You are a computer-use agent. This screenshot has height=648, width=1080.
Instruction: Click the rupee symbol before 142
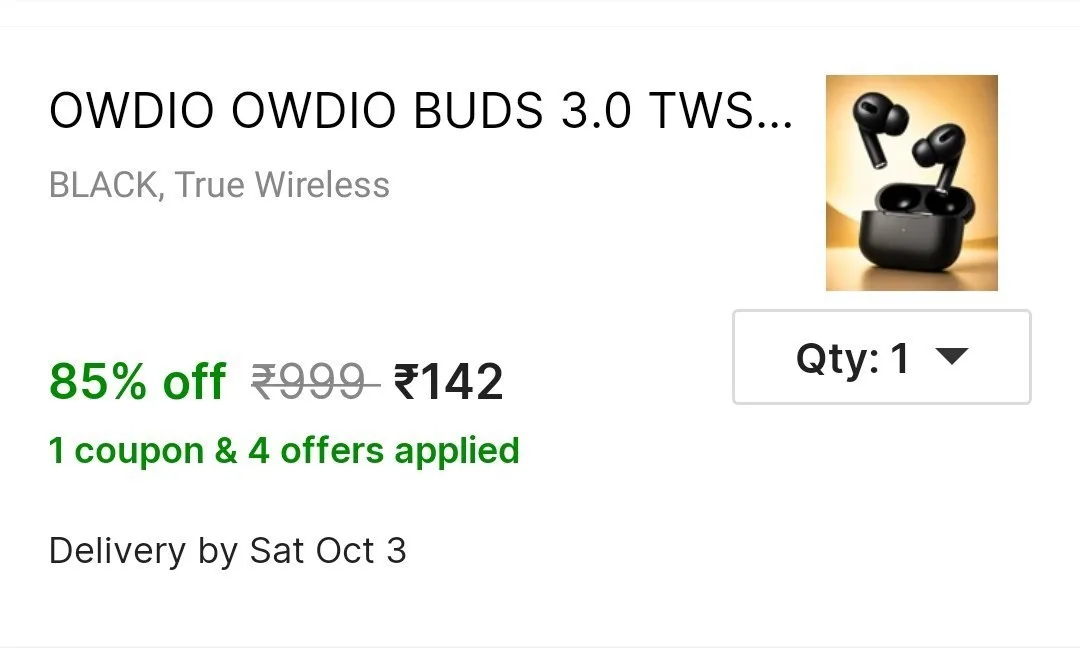click(405, 381)
